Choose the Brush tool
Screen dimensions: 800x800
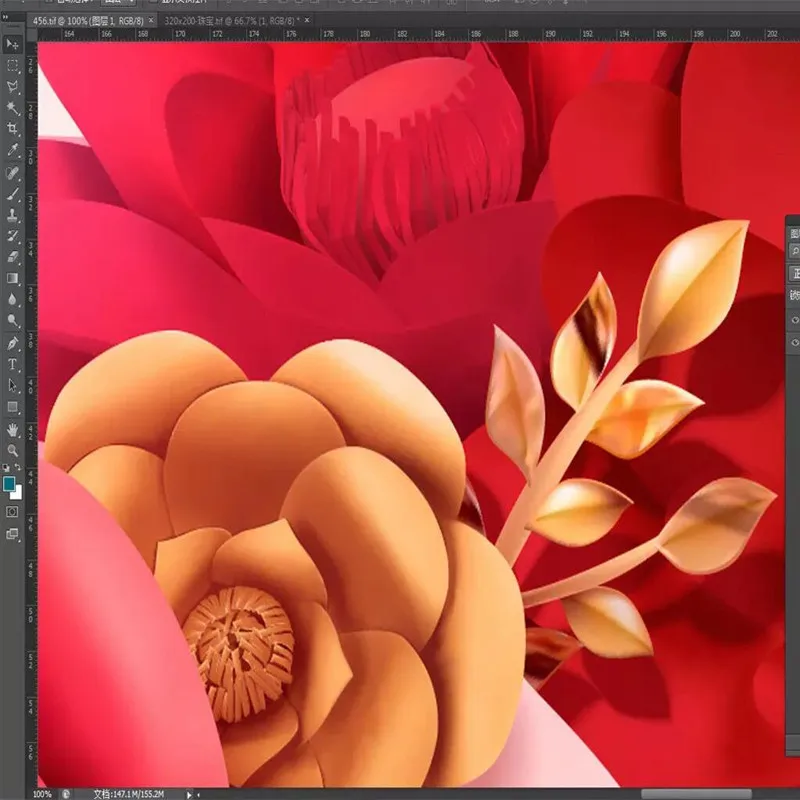13,193
